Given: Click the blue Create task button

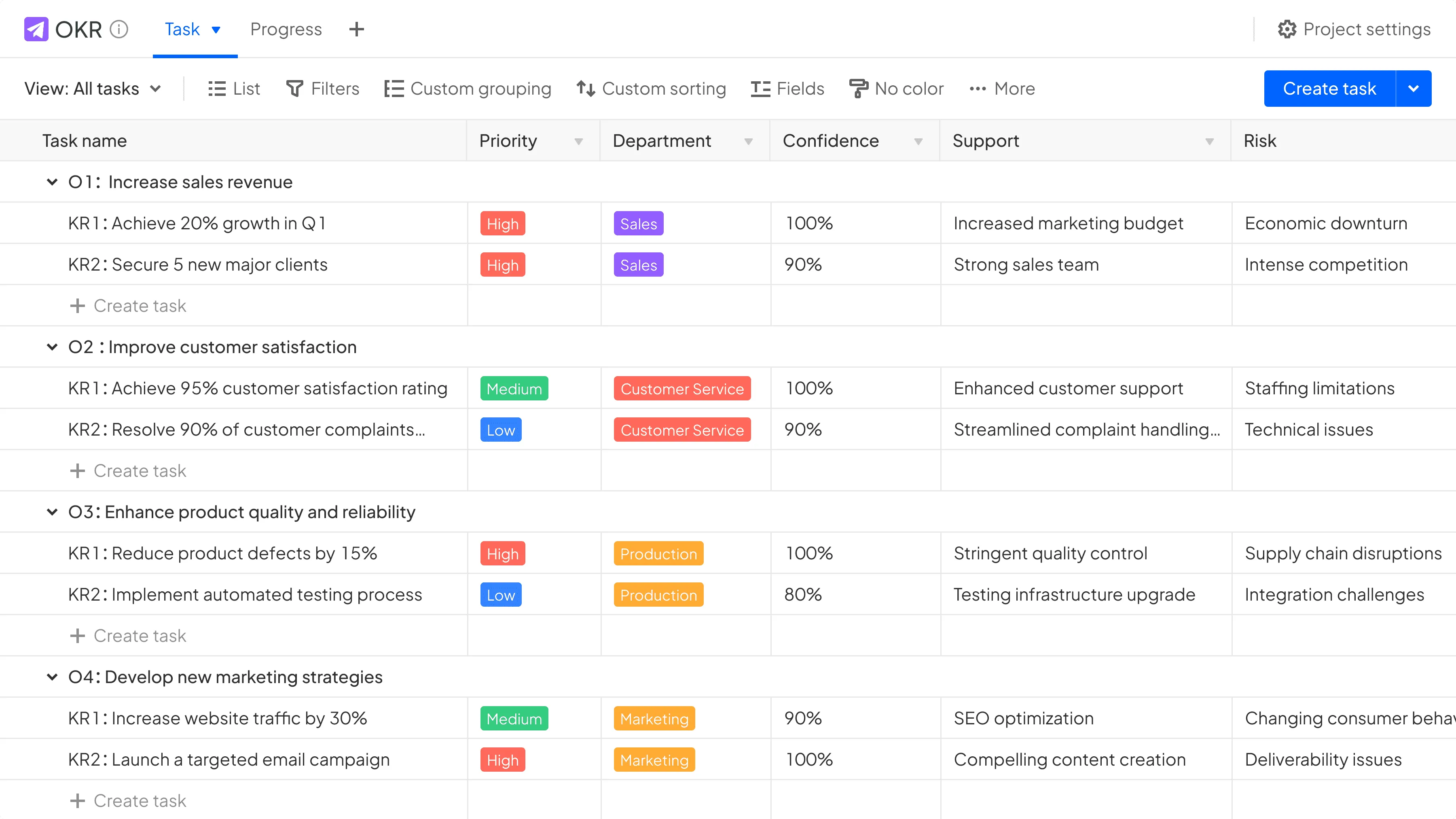Looking at the screenshot, I should pyautogui.click(x=1329, y=89).
